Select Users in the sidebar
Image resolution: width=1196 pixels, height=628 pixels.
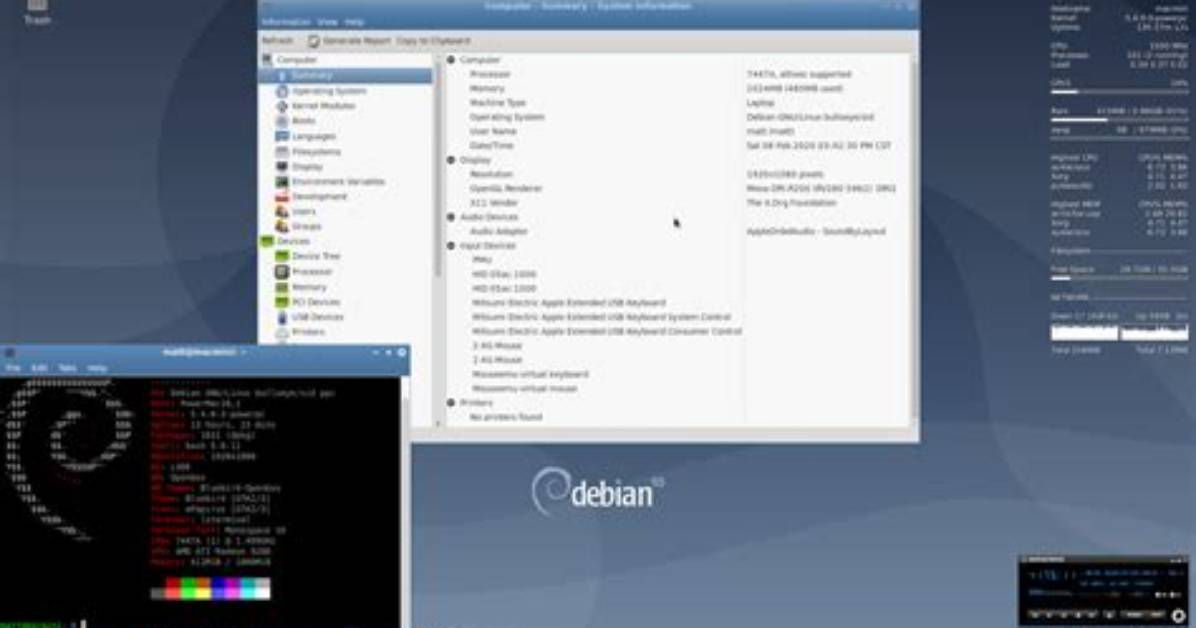[304, 211]
